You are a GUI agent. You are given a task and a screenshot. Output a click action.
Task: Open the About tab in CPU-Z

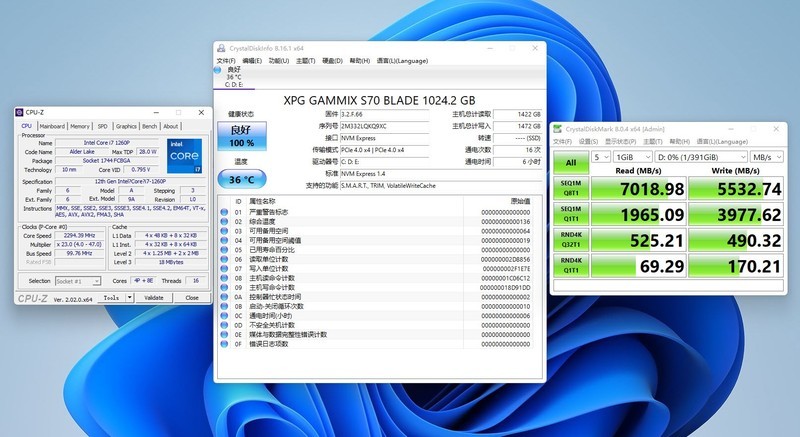[x=170, y=126]
